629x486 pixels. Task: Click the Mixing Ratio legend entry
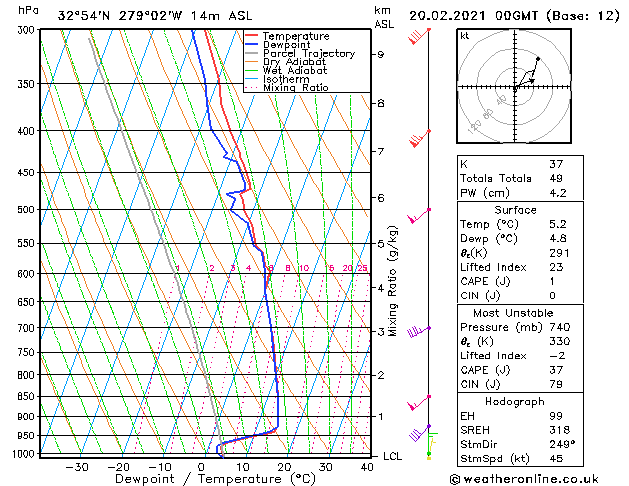(x=286, y=87)
